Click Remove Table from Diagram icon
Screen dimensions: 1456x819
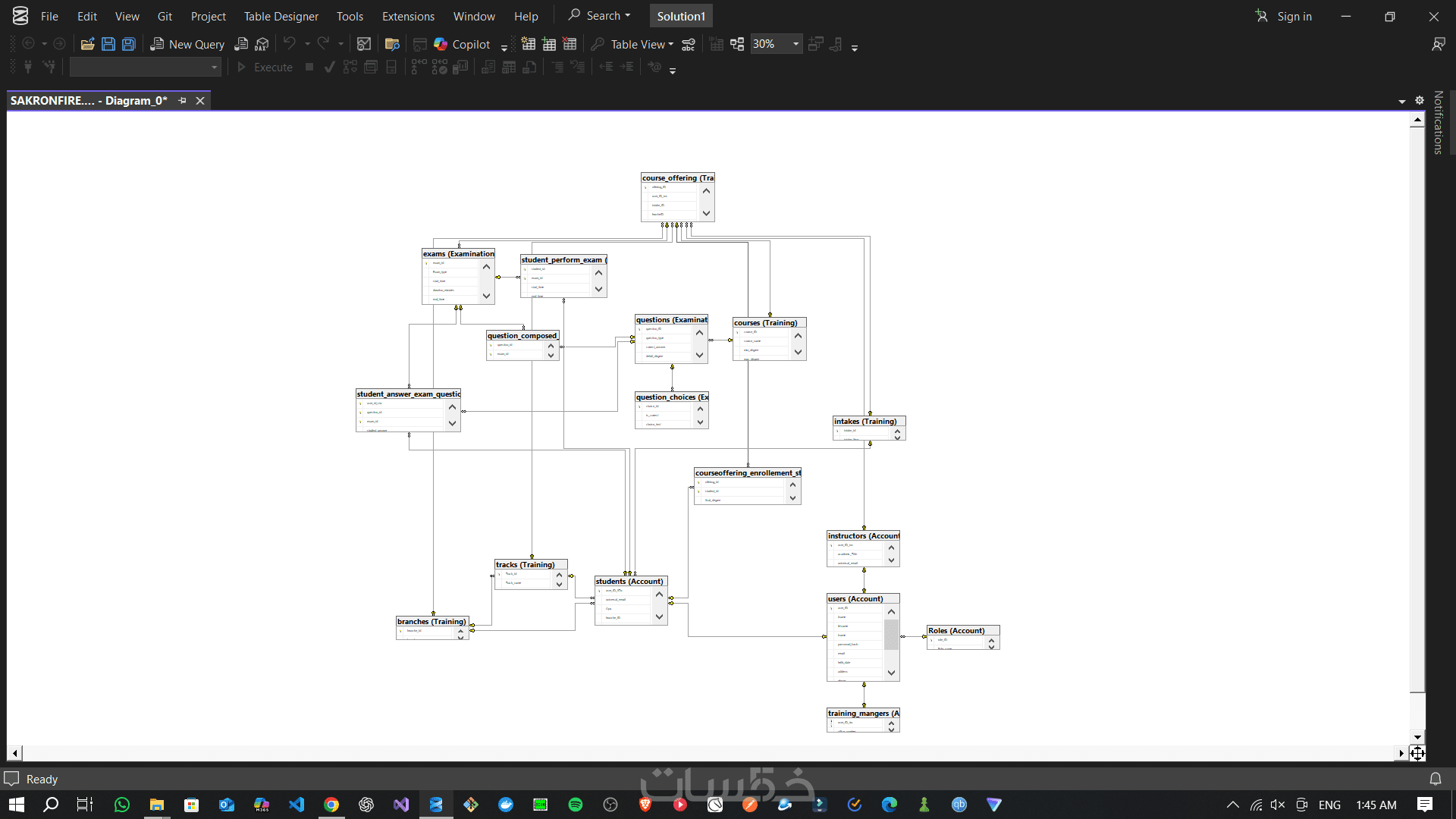570,44
